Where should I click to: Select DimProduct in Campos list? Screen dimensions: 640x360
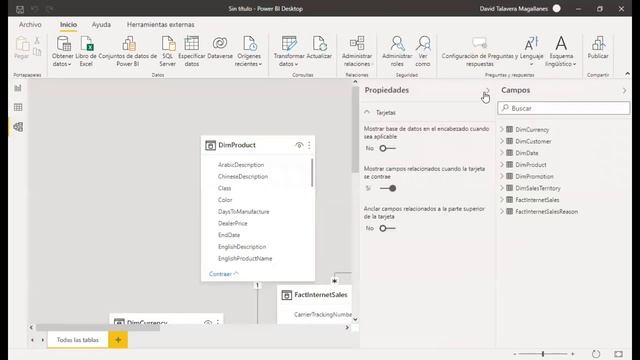531,165
